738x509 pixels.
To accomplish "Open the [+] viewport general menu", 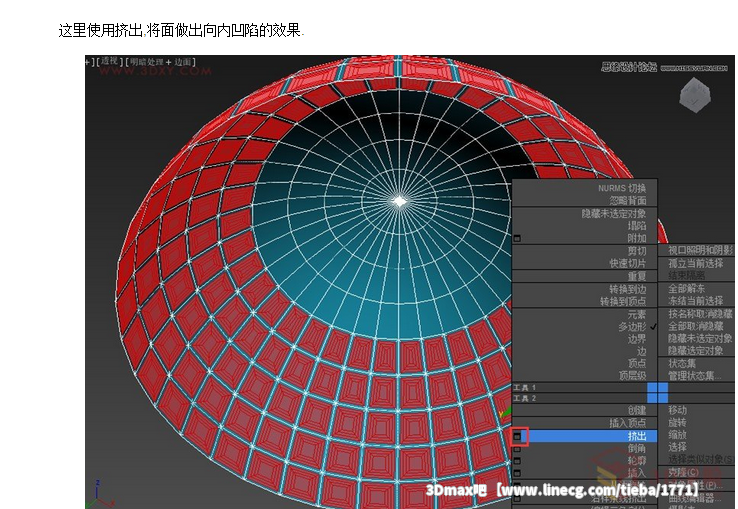I will coord(89,62).
